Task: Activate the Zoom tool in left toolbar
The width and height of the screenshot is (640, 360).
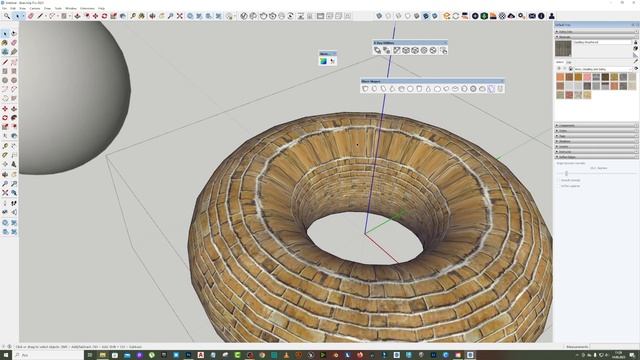Action: (5, 184)
